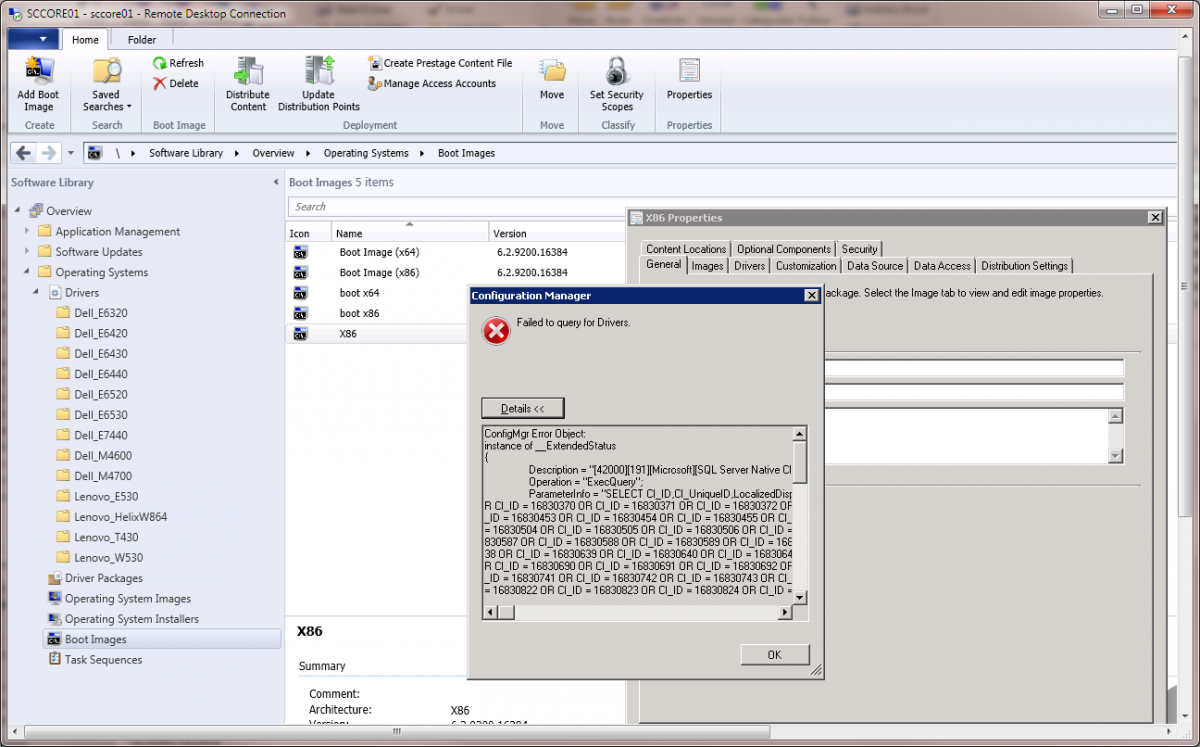1200x747 pixels.
Task: Expand Software Updates node
Action: tap(28, 252)
